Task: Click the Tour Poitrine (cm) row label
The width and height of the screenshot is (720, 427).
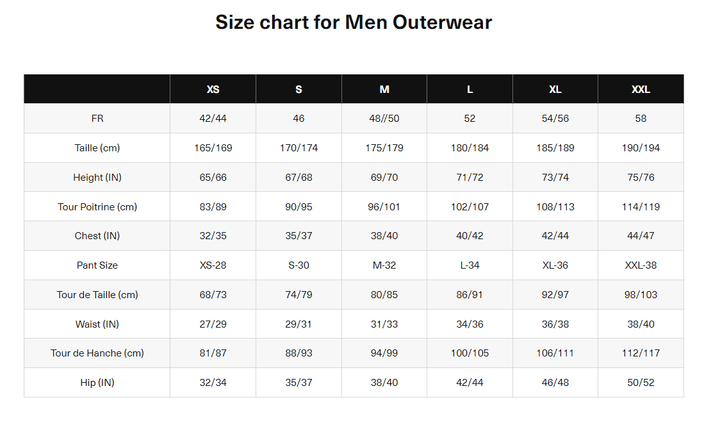Action: 97,207
